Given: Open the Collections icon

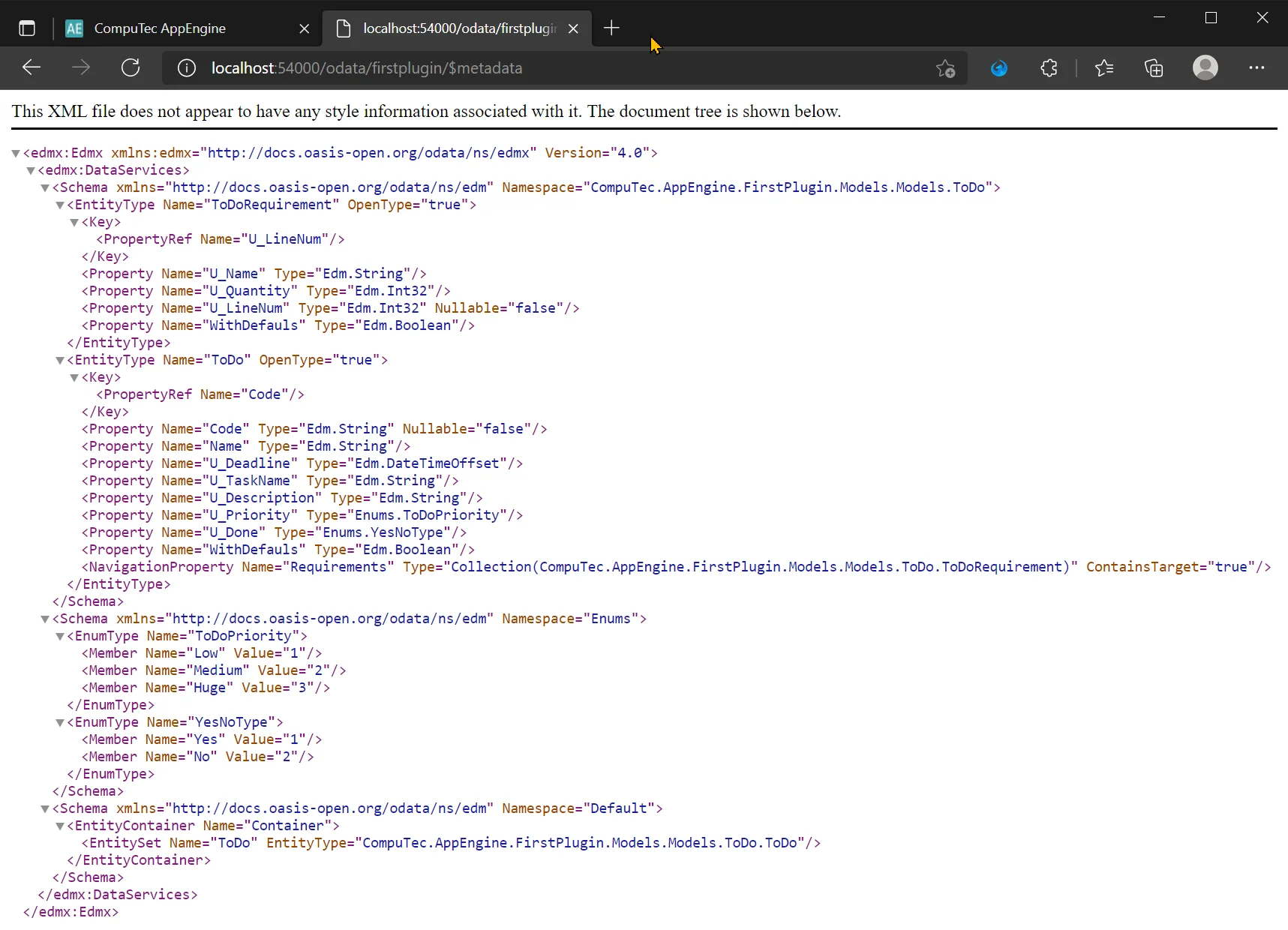Looking at the screenshot, I should (x=1154, y=68).
